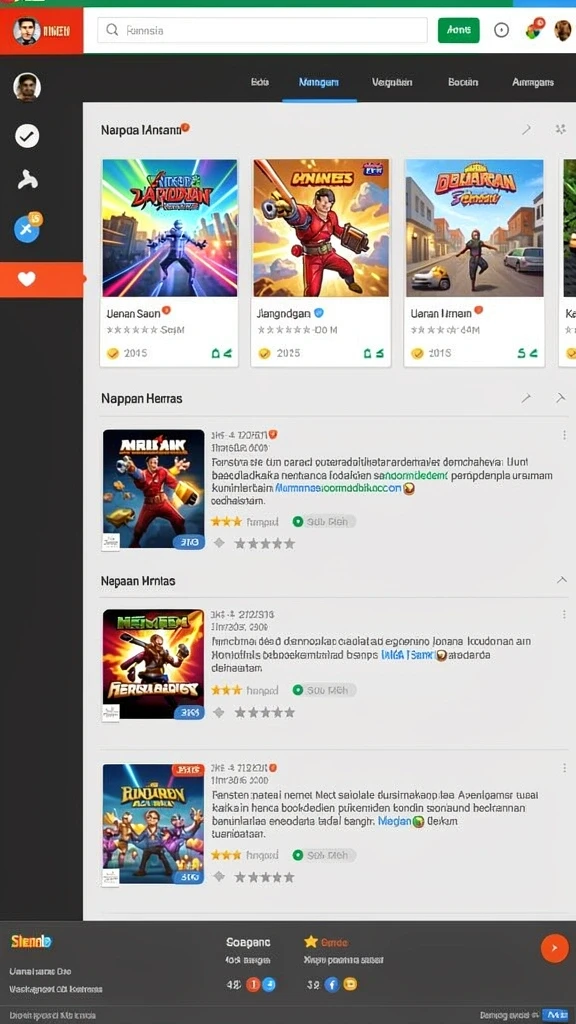This screenshot has width=576, height=1024.
Task: Switch to the Bocian tab
Action: 463,82
